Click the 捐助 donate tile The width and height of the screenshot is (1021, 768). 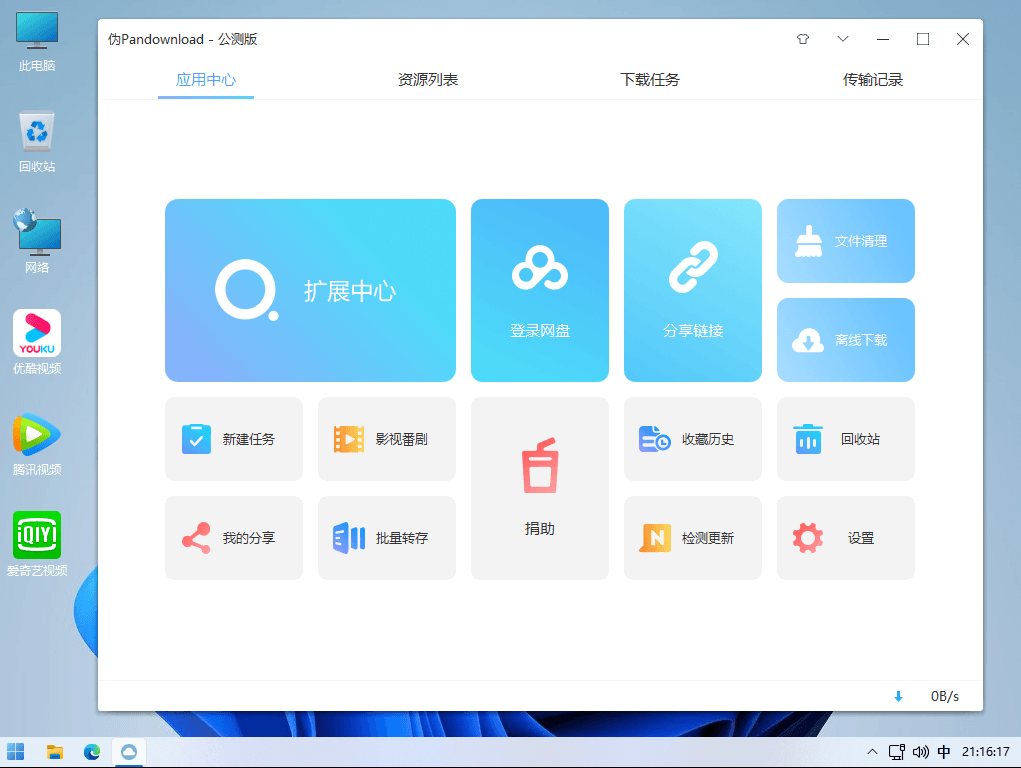tap(540, 489)
